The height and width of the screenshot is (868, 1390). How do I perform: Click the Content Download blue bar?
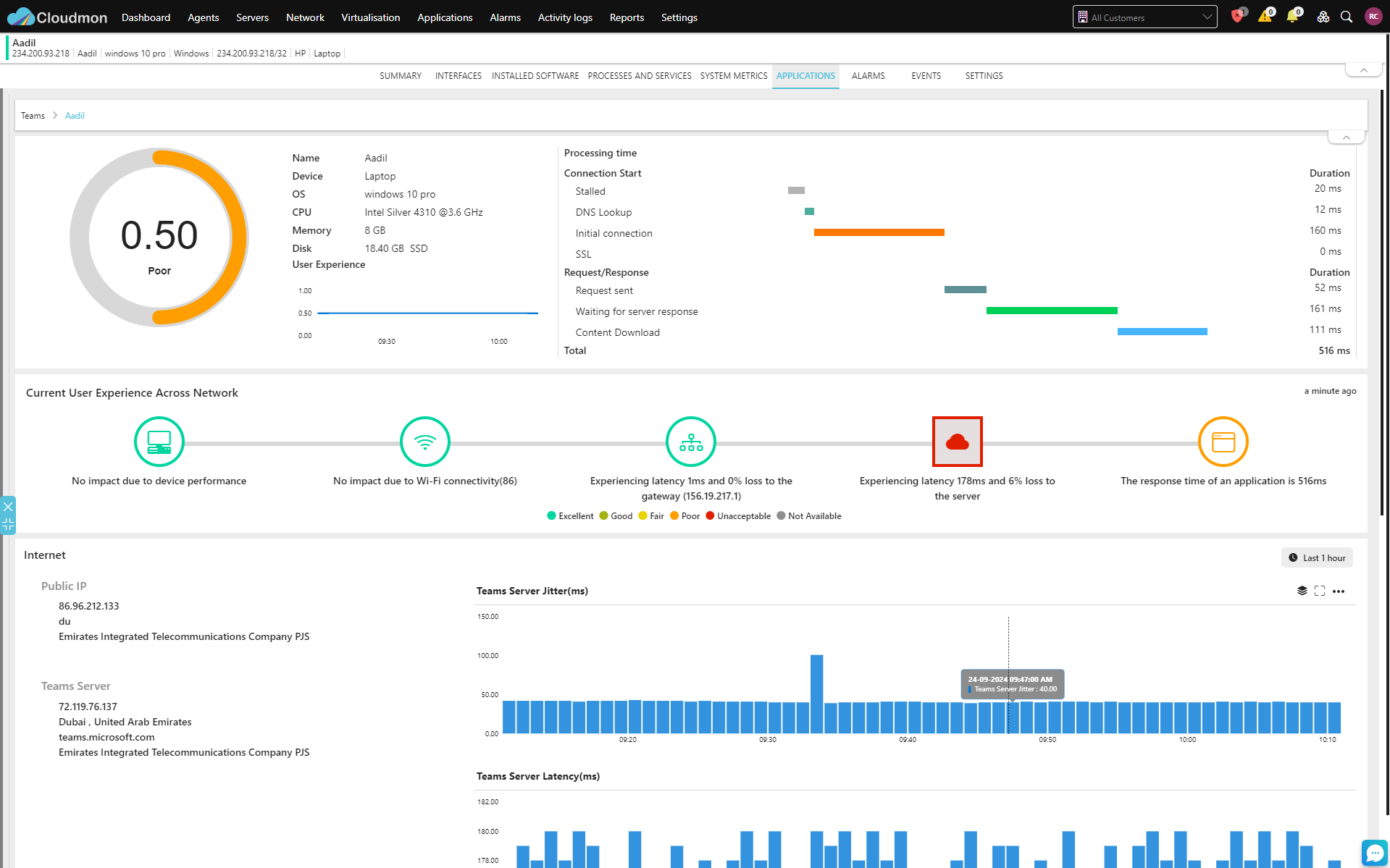pyautogui.click(x=1162, y=332)
